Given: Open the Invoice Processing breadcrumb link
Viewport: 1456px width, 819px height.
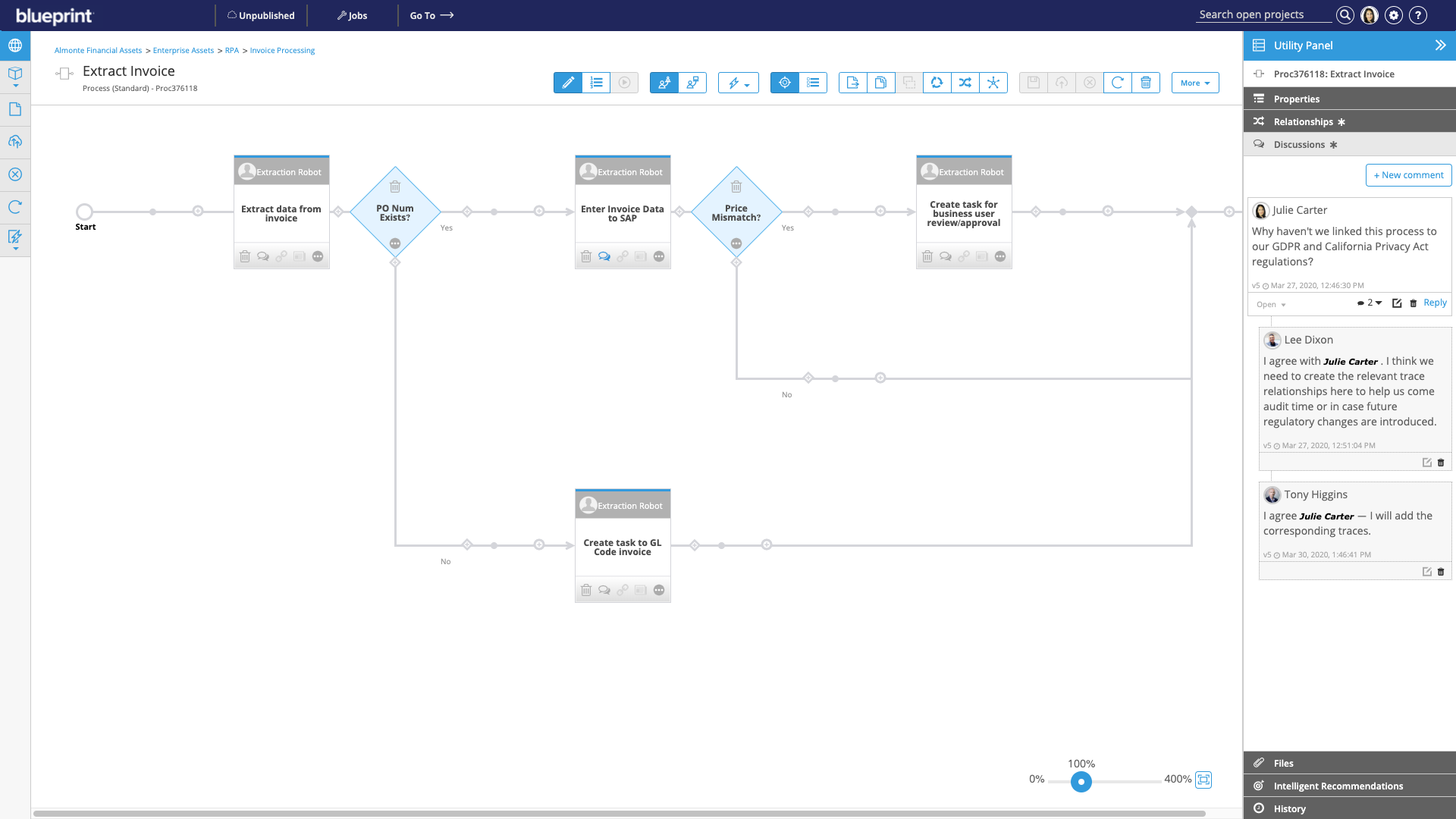Looking at the screenshot, I should 282,50.
